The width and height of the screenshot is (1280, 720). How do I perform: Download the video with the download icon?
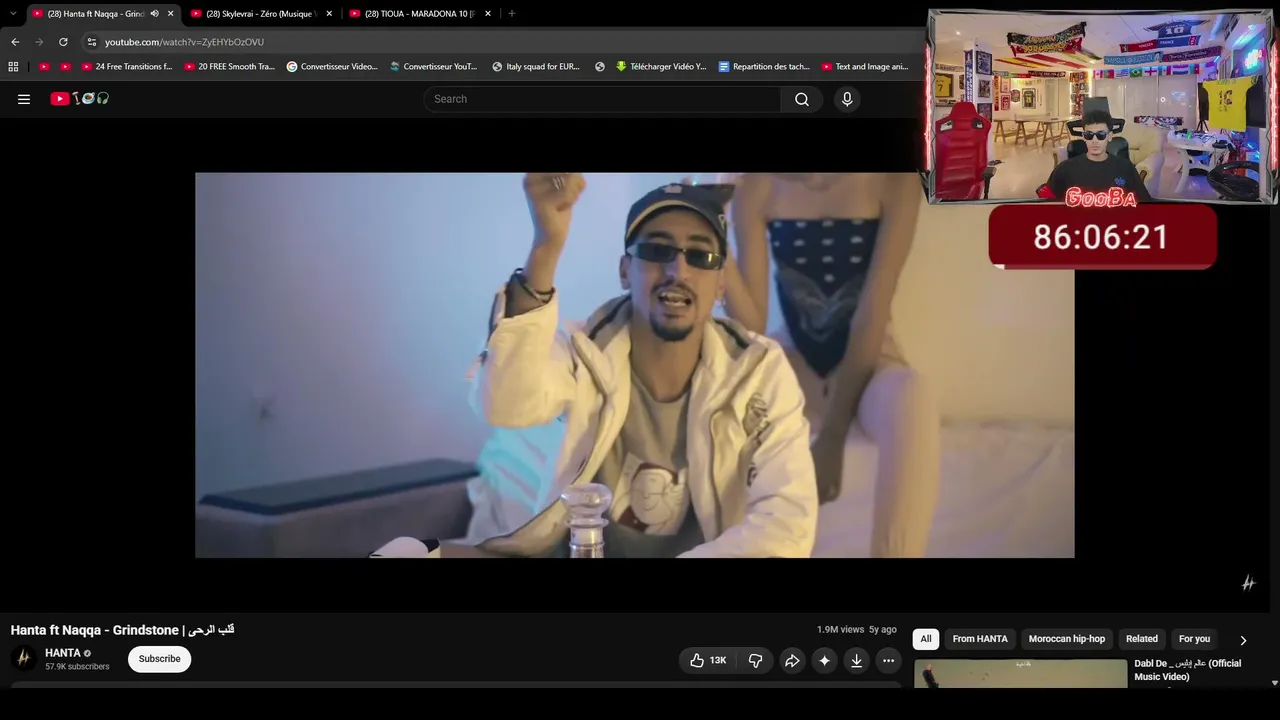coord(856,660)
